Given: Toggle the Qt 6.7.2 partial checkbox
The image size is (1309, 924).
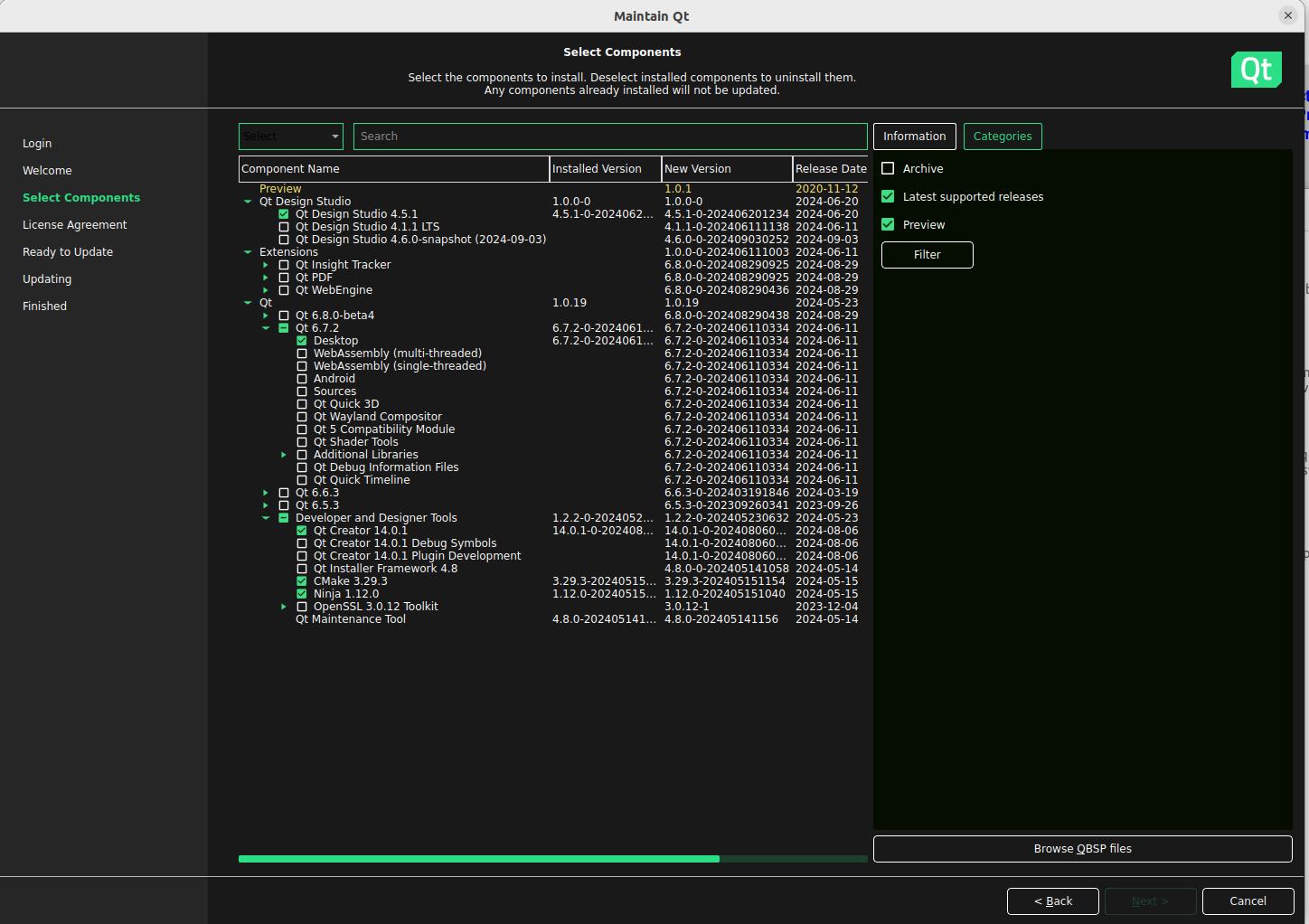Looking at the screenshot, I should tap(284, 328).
